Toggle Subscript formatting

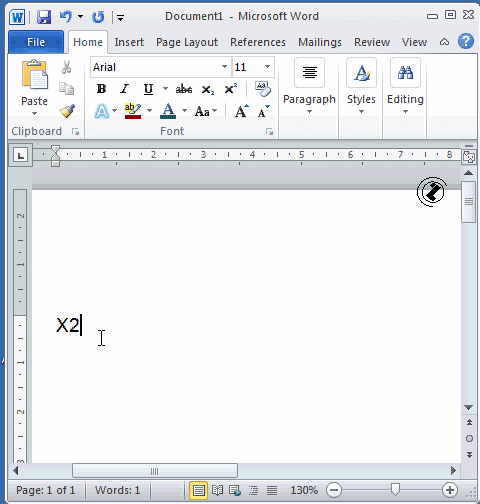point(208,89)
